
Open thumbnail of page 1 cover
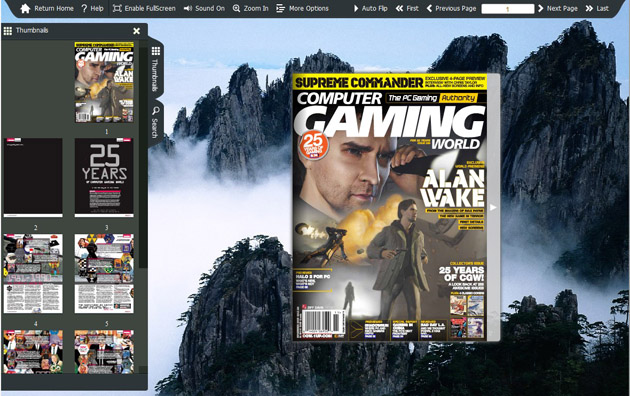point(104,82)
